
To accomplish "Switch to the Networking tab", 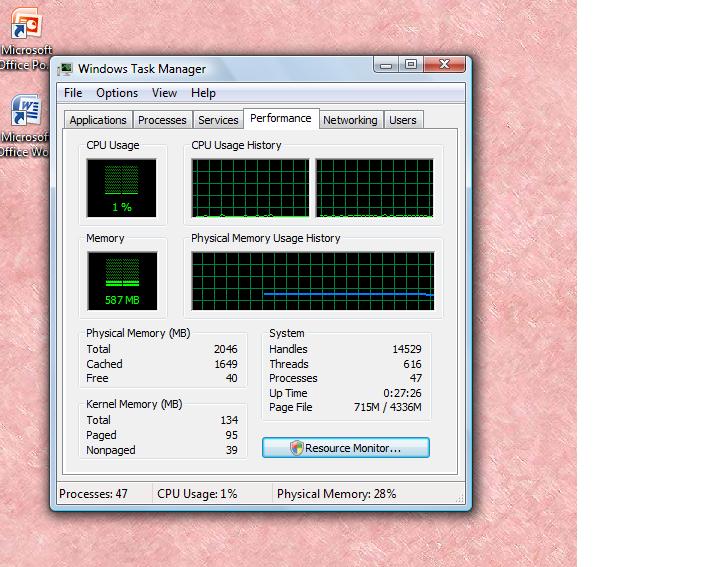I will 351,120.
